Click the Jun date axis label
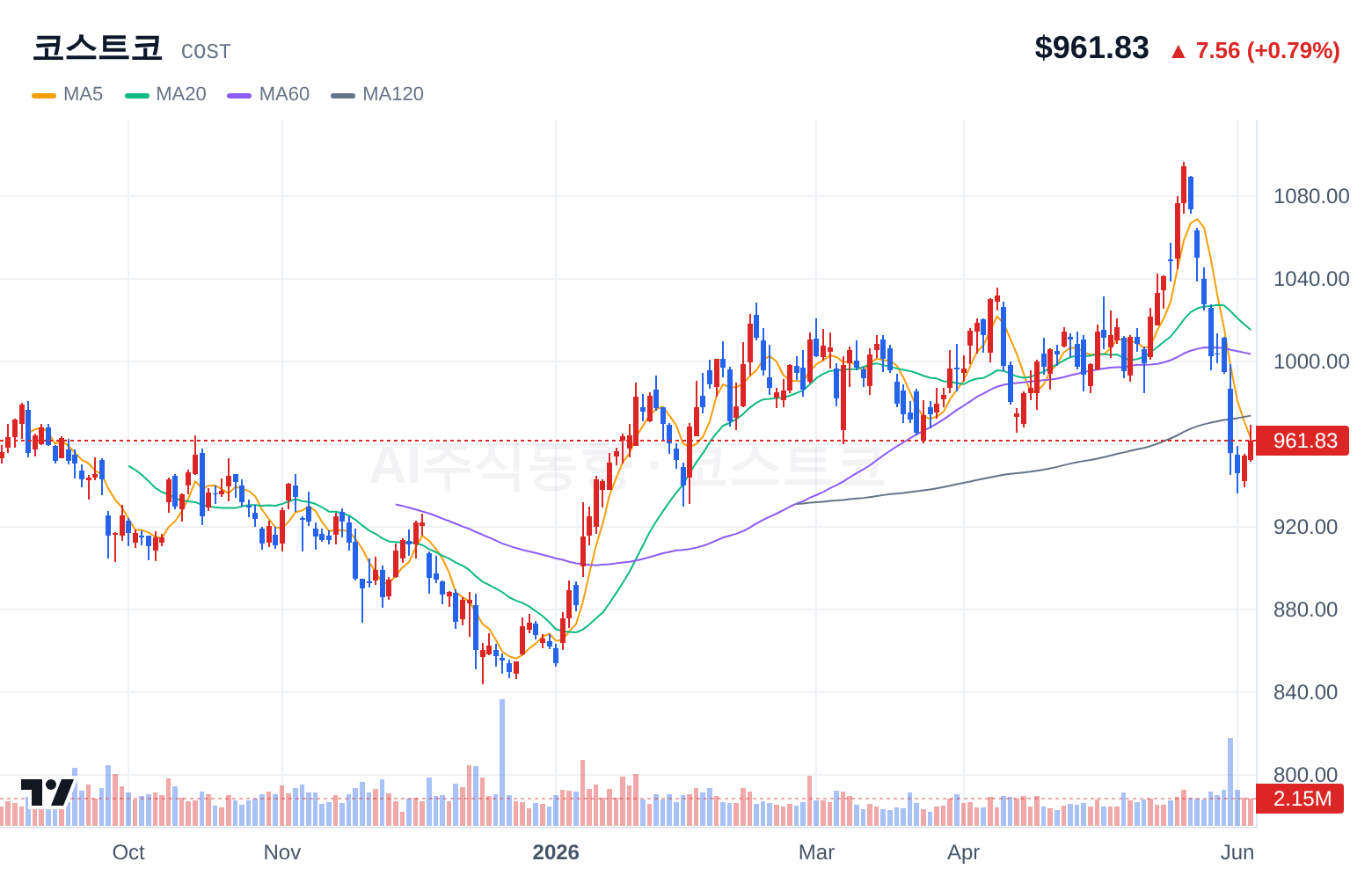Screen dimensions: 1372x876 1237,852
